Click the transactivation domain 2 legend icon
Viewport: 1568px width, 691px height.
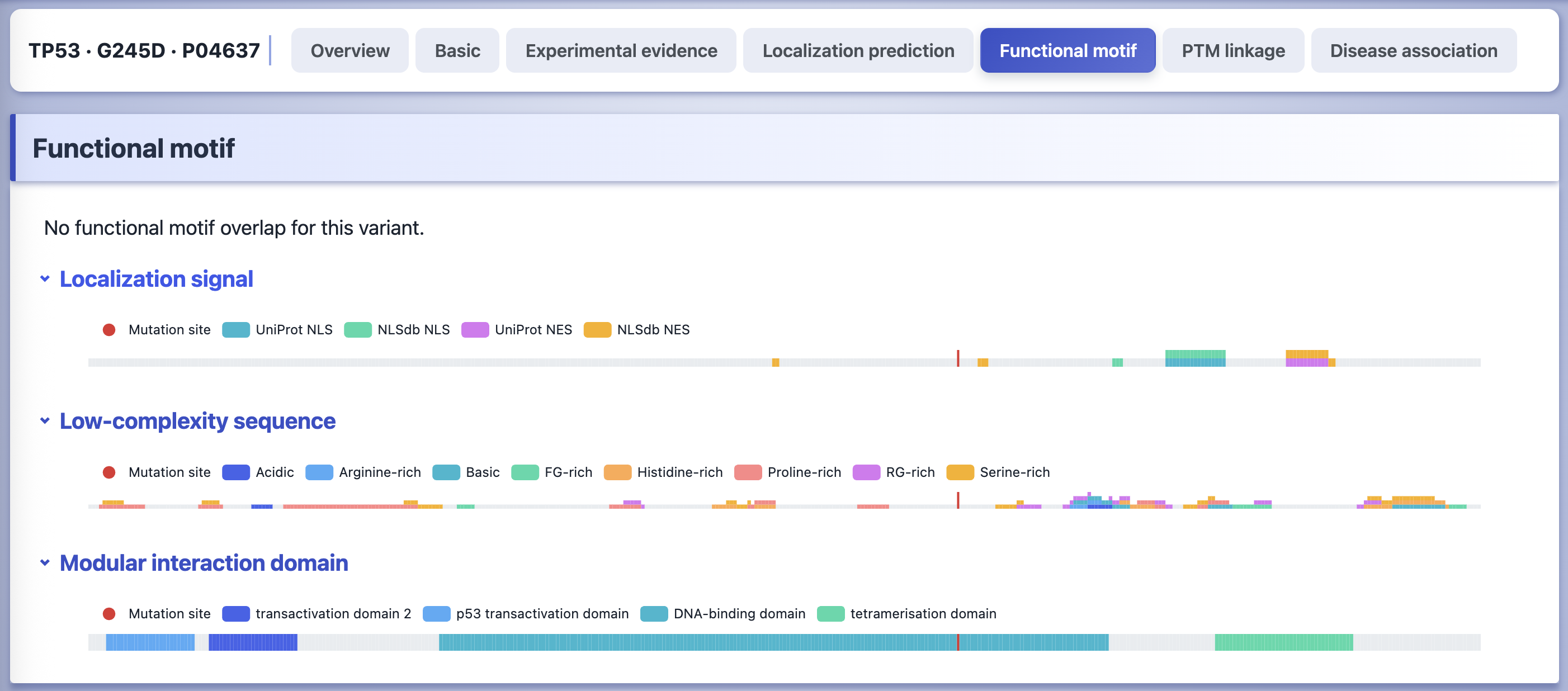[x=236, y=613]
